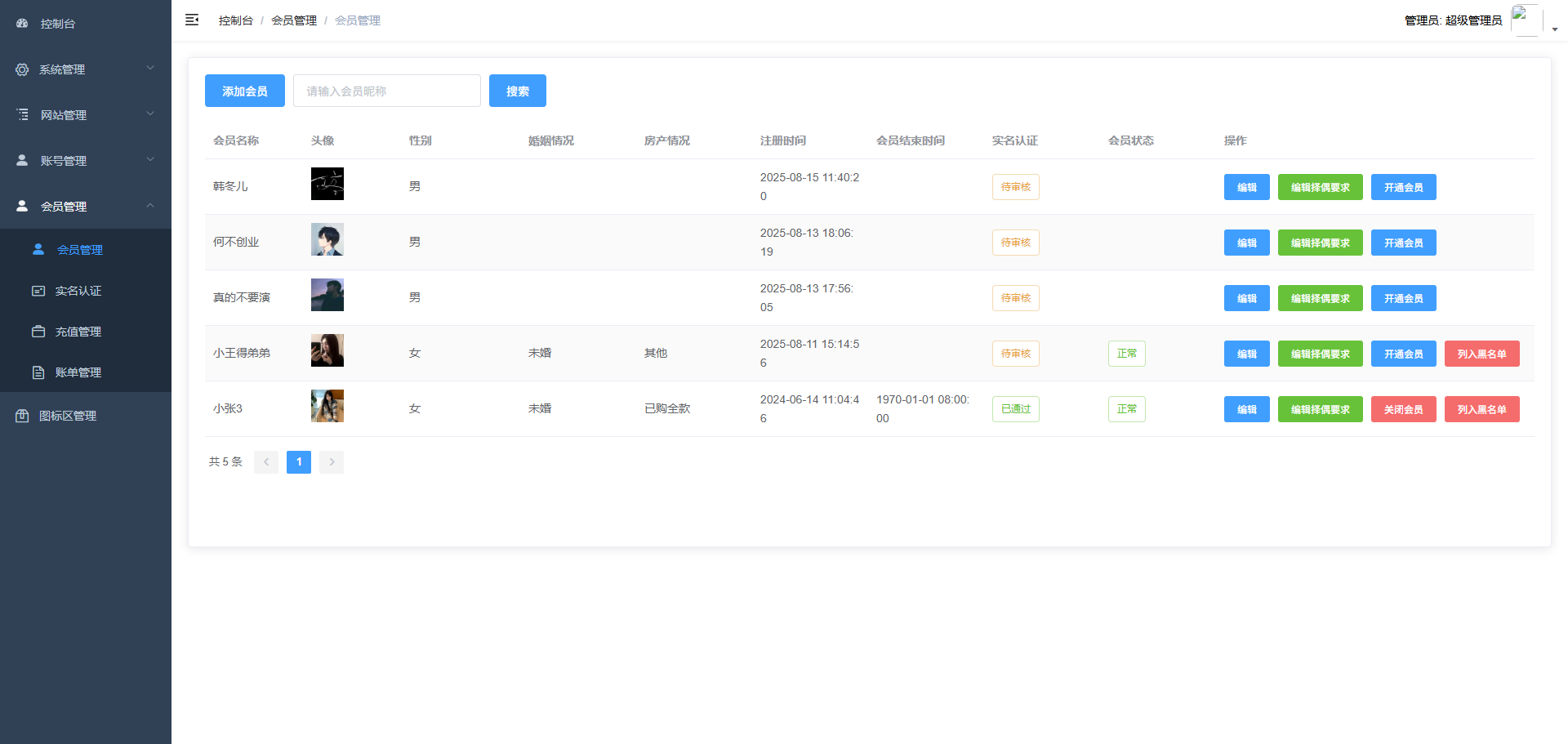The width and height of the screenshot is (1568, 744).
Task: Click the 系统管理 gear icon
Action: 22,69
